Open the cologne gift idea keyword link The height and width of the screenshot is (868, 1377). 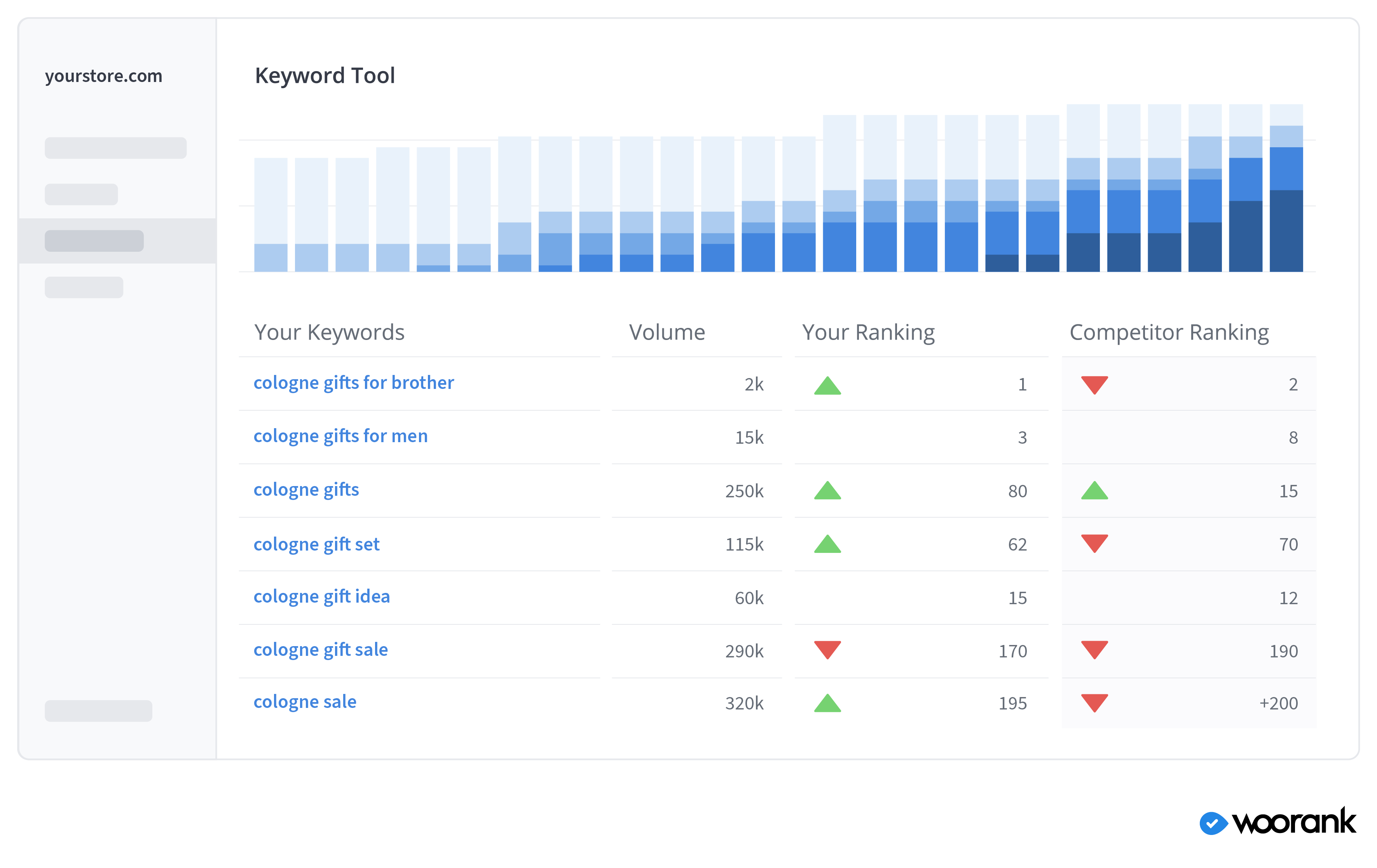321,597
